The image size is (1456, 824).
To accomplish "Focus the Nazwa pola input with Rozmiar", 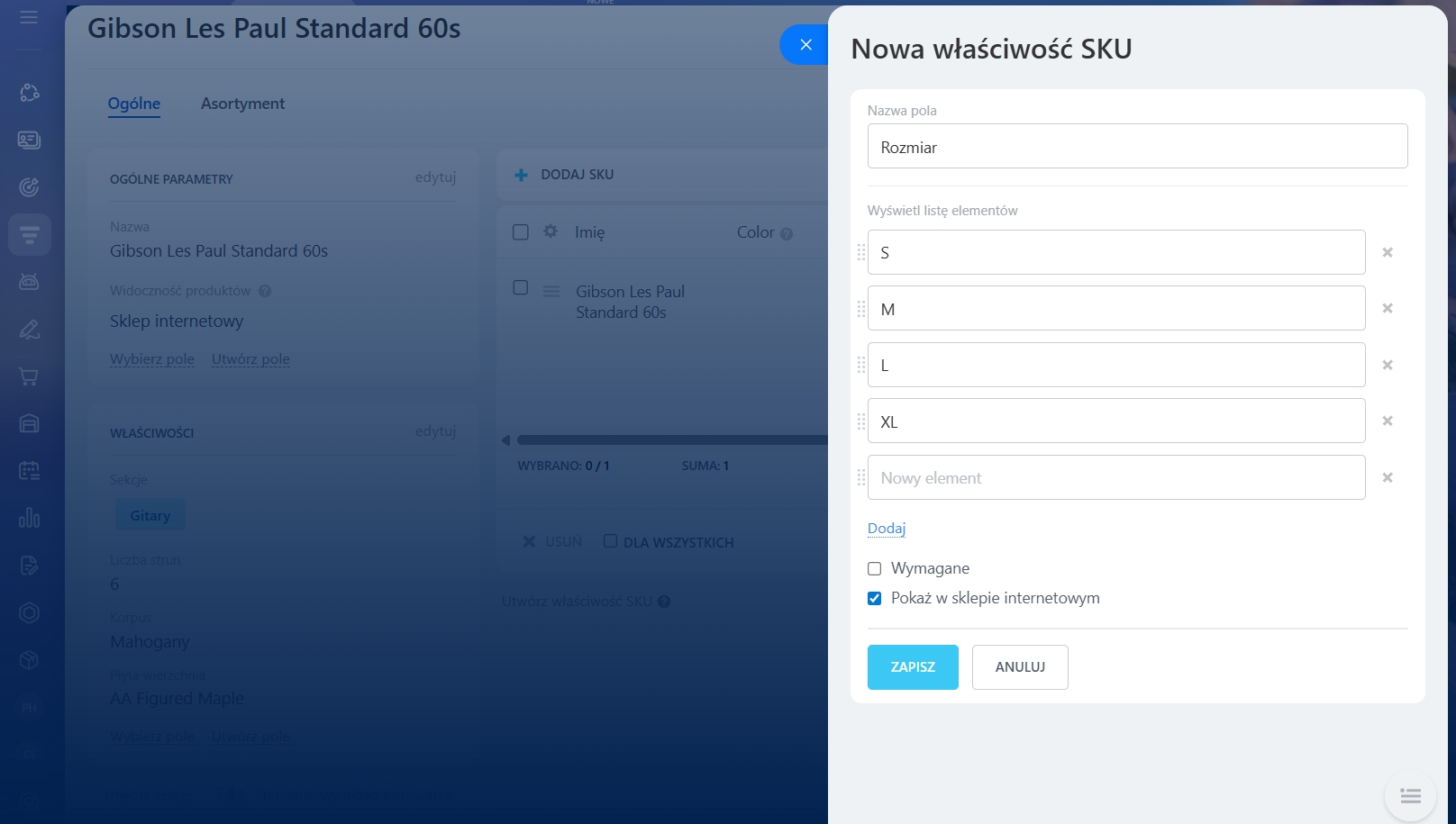I will tap(1137, 146).
